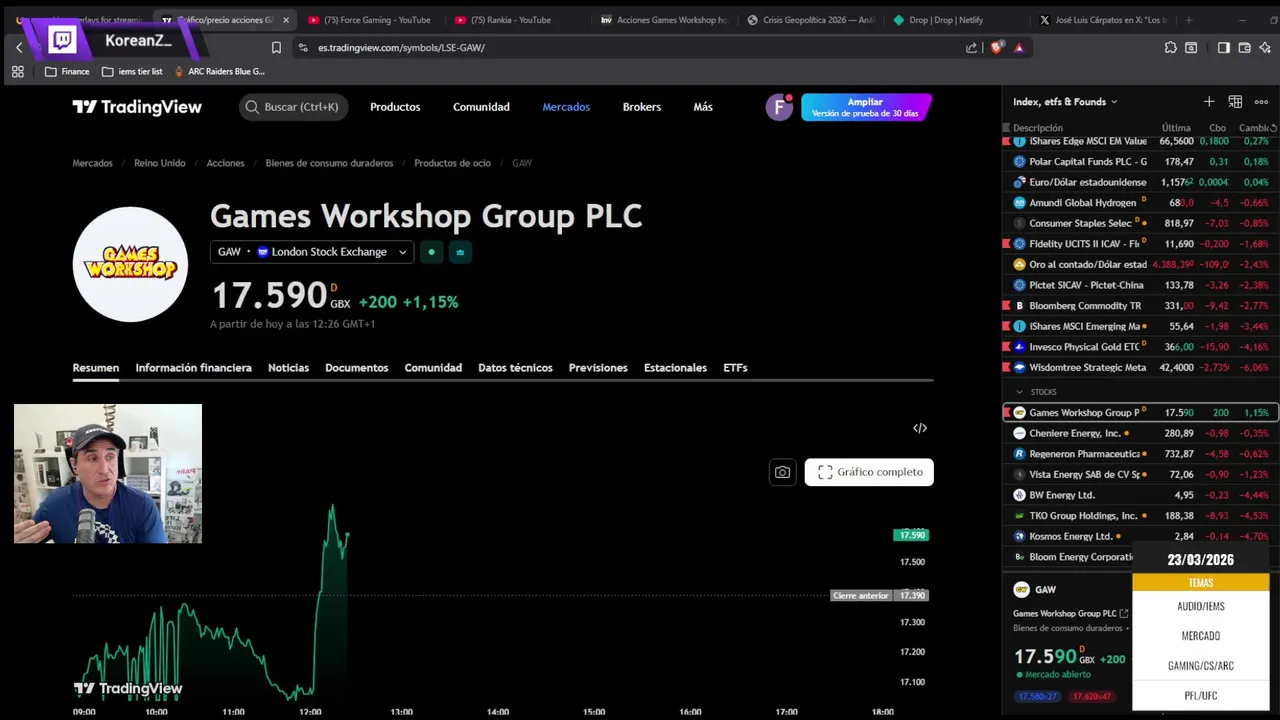Image resolution: width=1280 pixels, height=720 pixels.
Task: Open Productos de ocio breadcrumb
Action: pyautogui.click(x=452, y=163)
